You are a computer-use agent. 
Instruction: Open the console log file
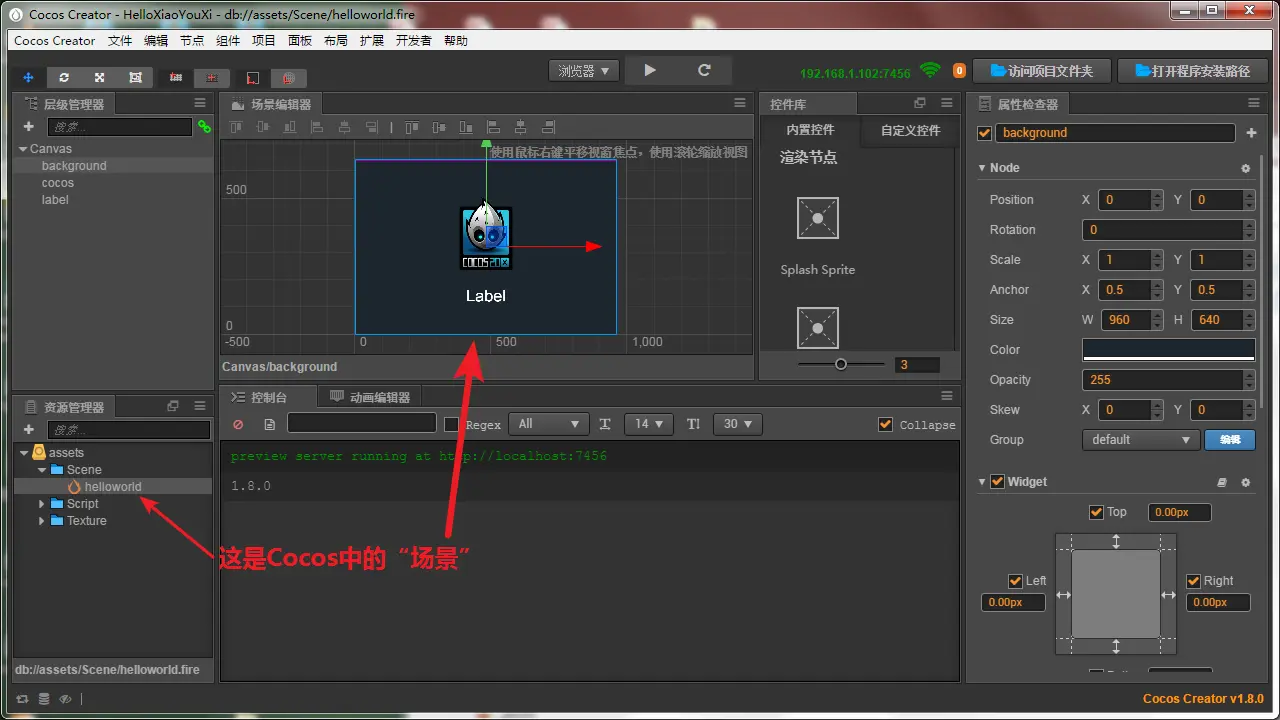point(269,424)
